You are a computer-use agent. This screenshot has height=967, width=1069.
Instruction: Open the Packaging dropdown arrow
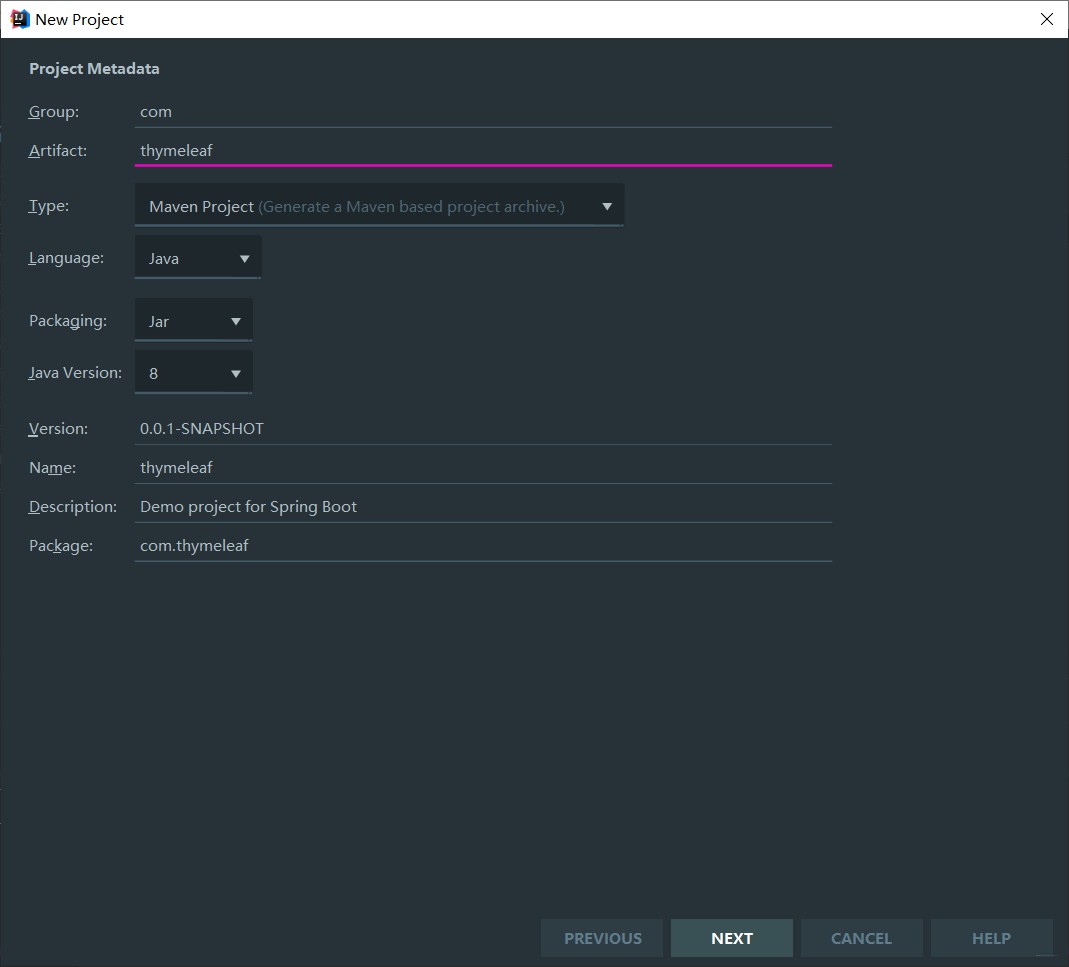tap(236, 321)
